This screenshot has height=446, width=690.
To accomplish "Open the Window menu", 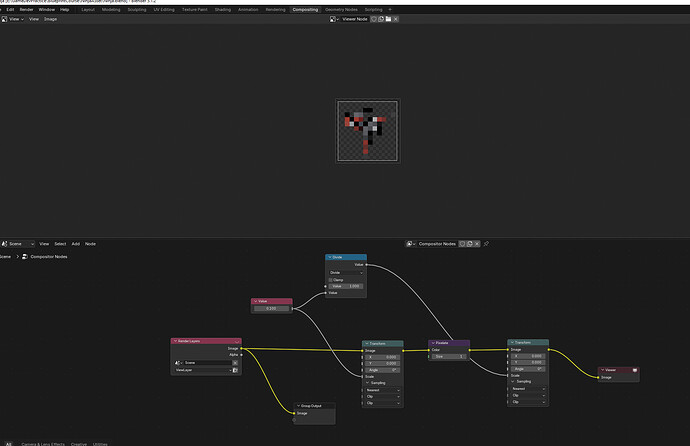I will (47, 9).
